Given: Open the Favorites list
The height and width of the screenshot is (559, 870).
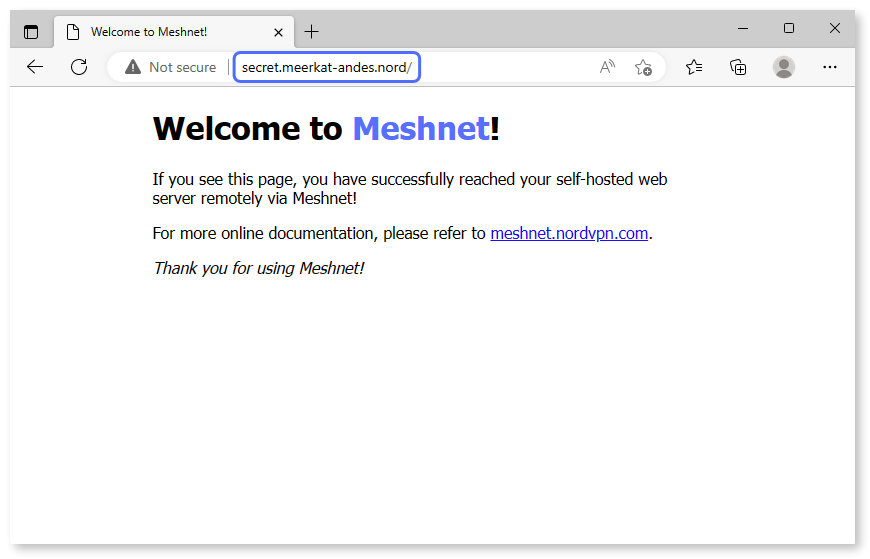Looking at the screenshot, I should coord(694,67).
